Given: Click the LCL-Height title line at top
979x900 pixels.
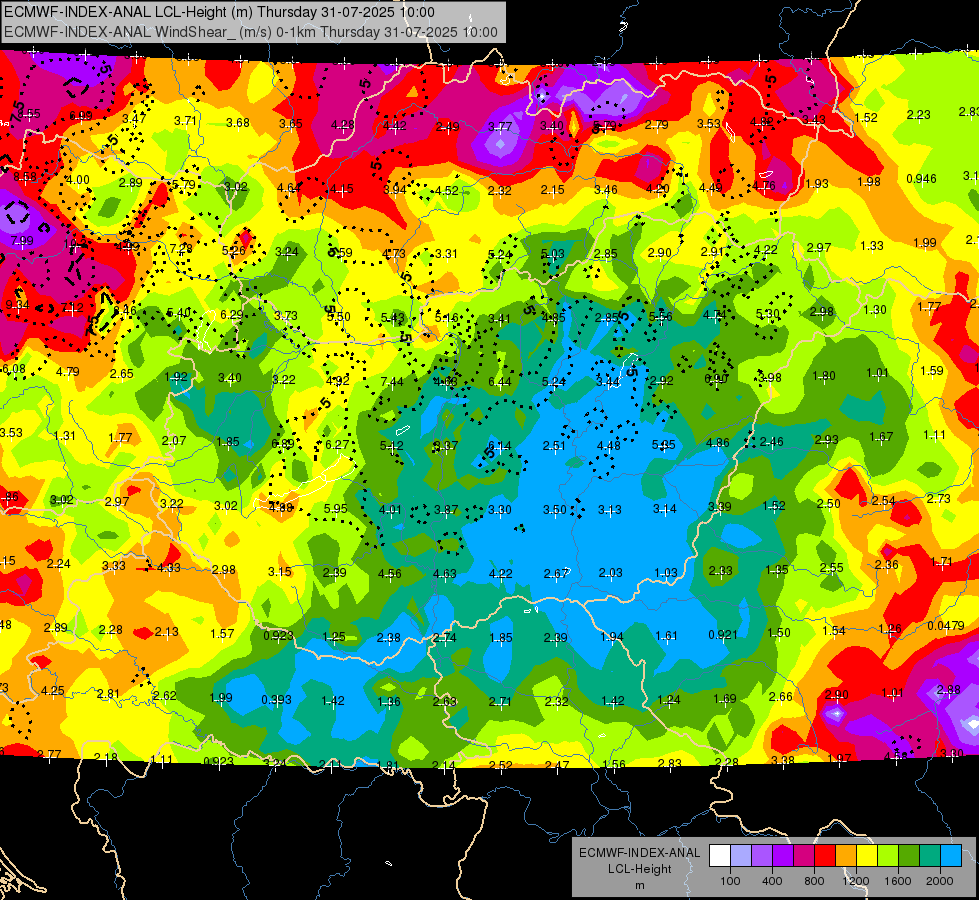Looking at the screenshot, I should point(219,12).
